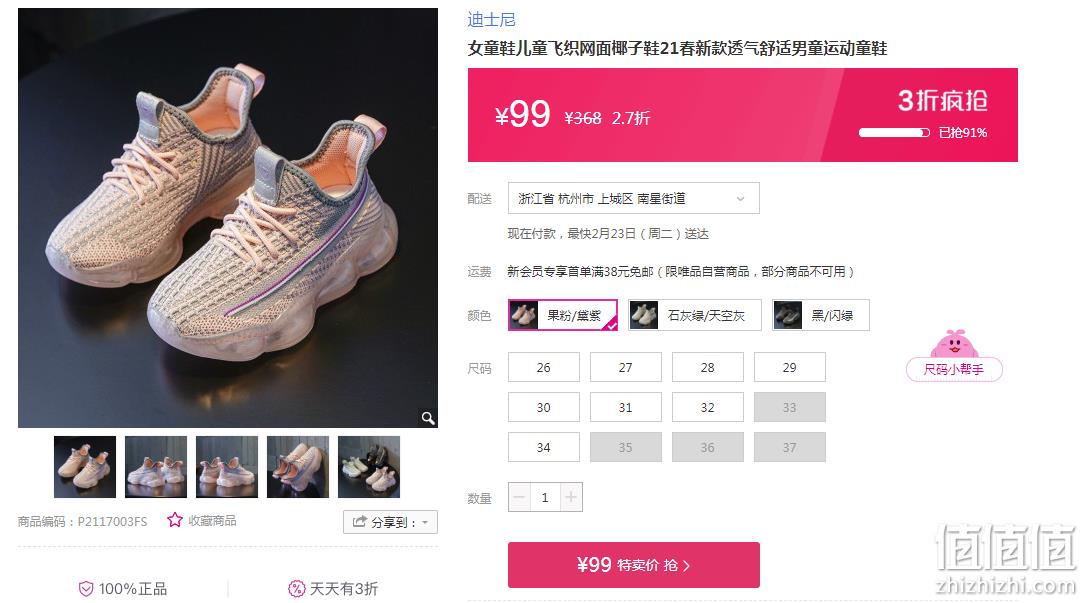Expand the 分享到 share dropdown arrow

pos(425,522)
